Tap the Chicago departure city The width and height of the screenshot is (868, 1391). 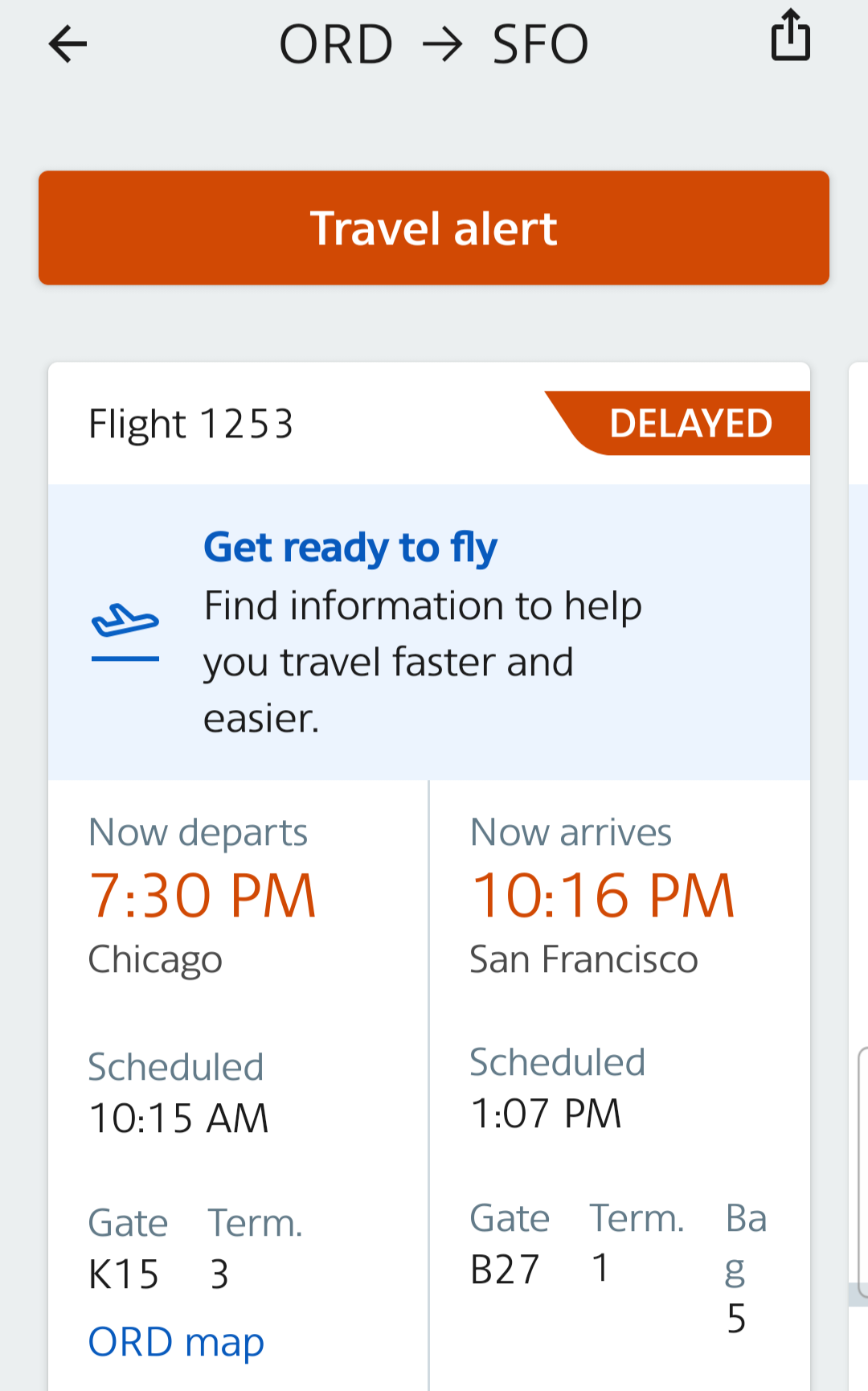[155, 959]
